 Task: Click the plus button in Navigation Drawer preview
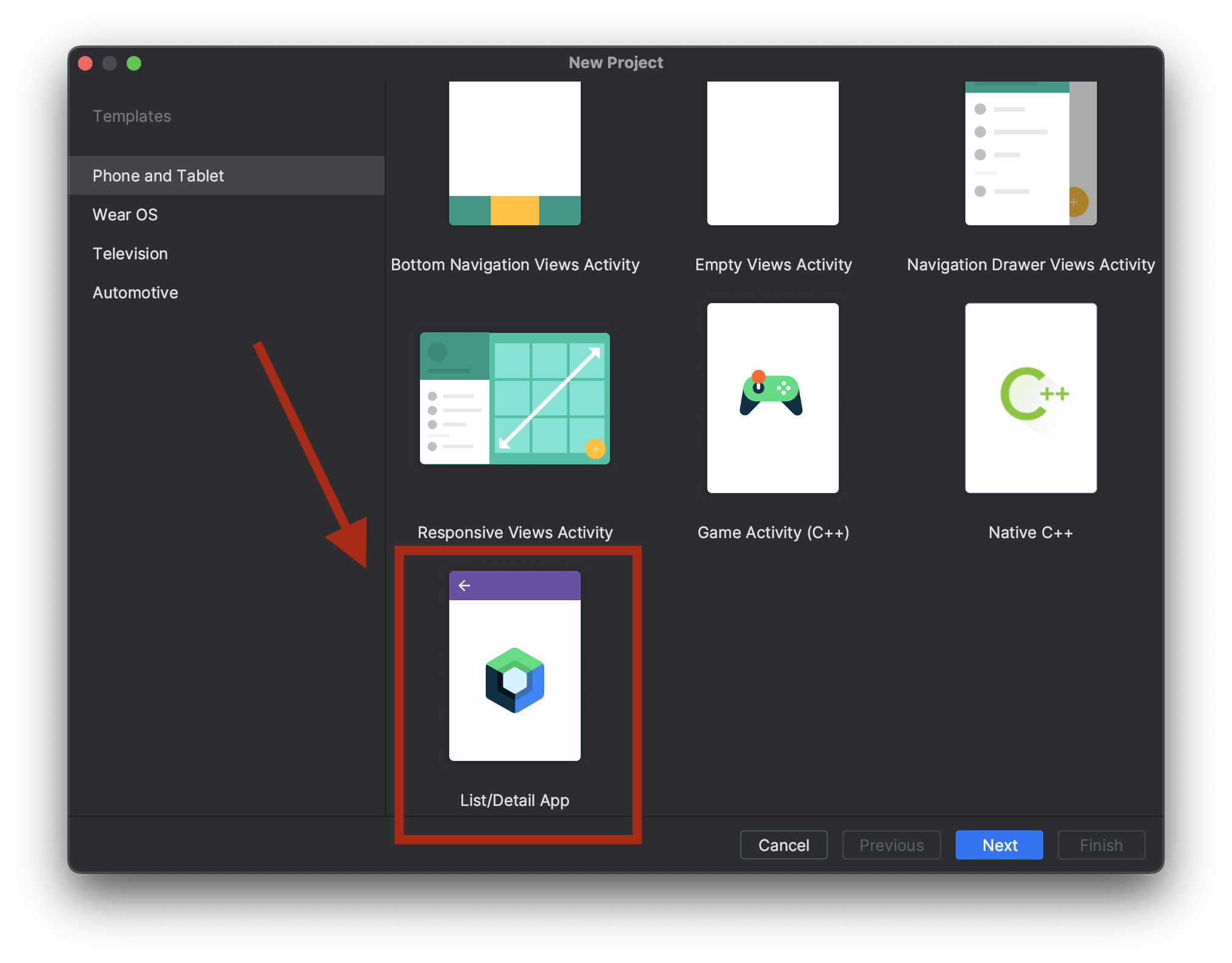[x=1075, y=202]
